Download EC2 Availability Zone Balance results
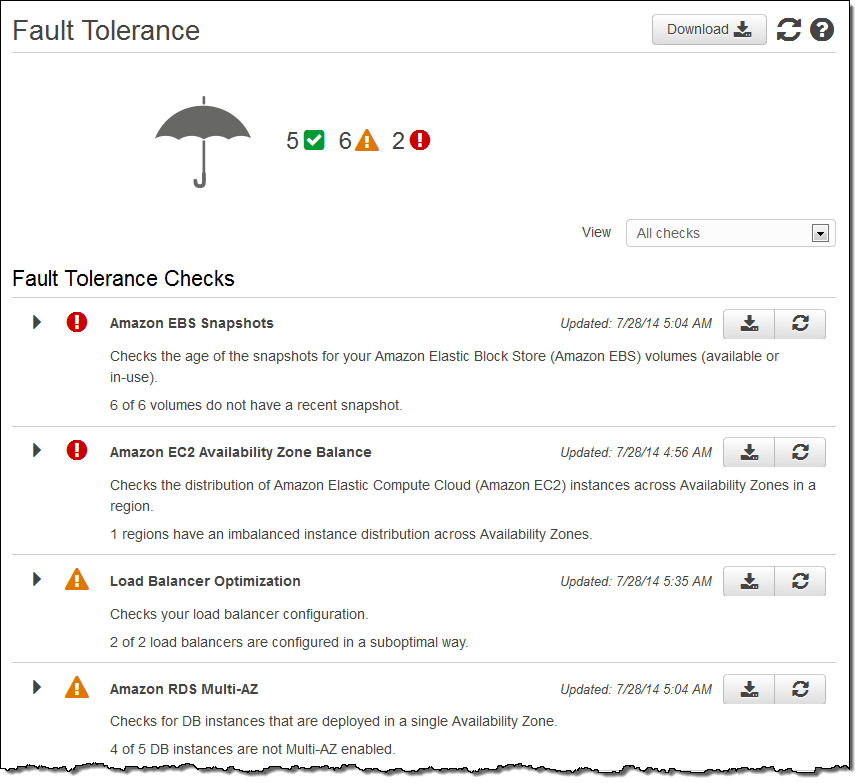Viewport: 861px width, 783px height. (749, 452)
